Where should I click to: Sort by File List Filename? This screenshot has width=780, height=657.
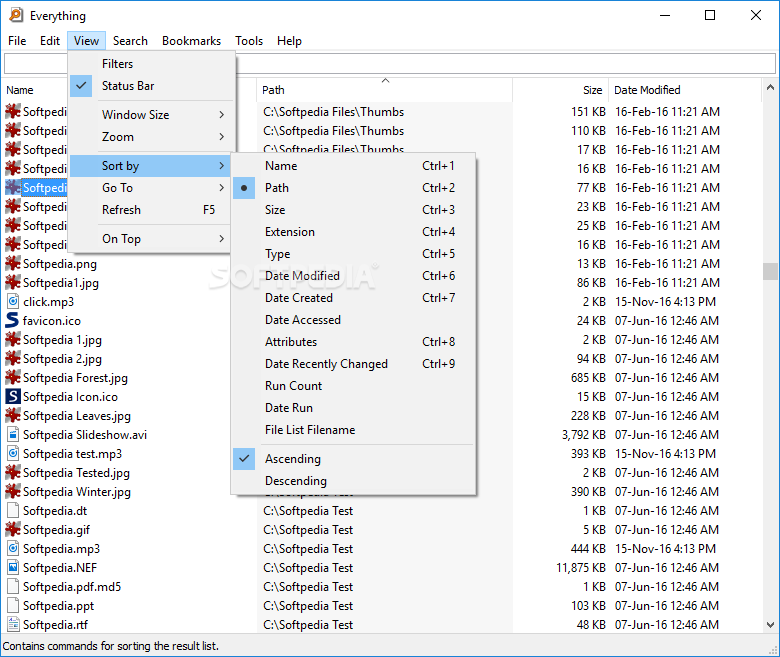pos(353,430)
